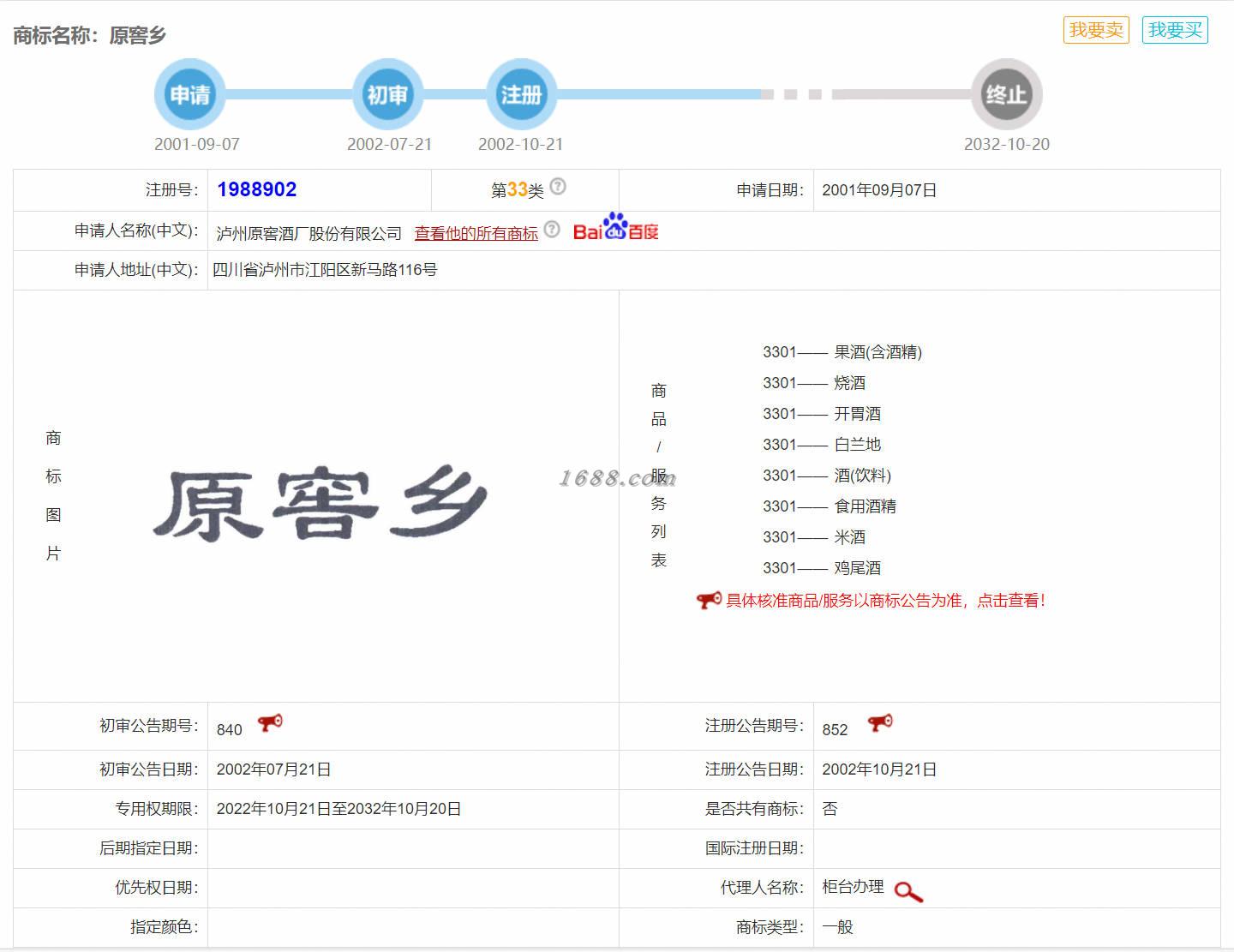Click goods item 鸡尾酒

click(858, 568)
